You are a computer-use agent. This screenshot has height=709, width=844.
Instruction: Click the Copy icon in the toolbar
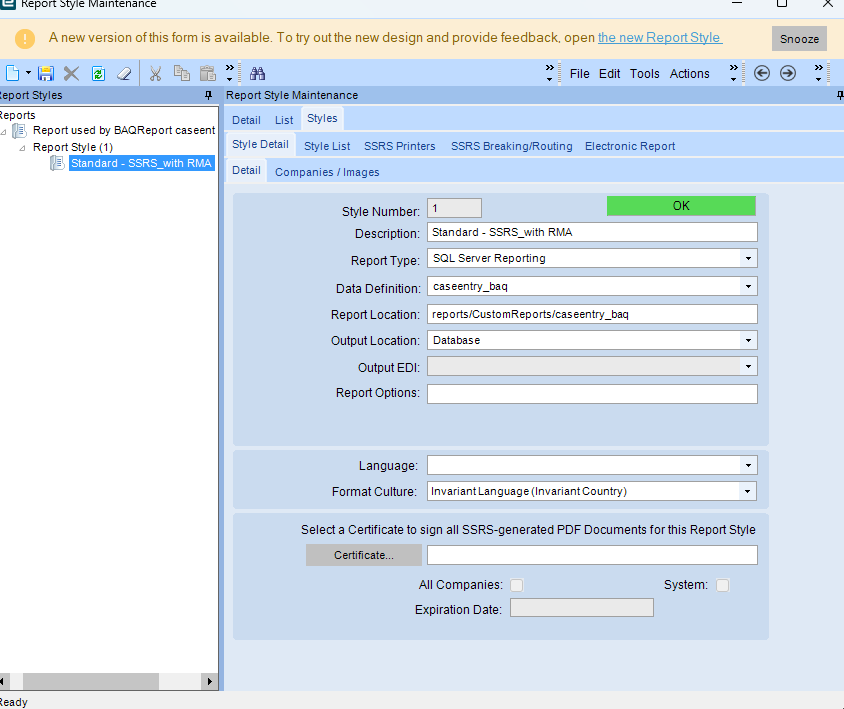[182, 73]
